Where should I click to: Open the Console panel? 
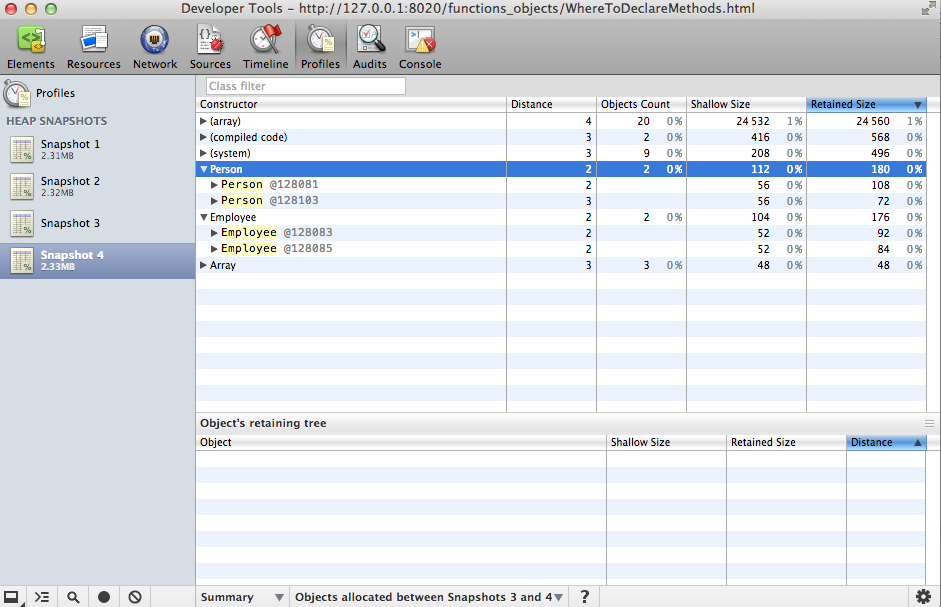click(x=420, y=47)
